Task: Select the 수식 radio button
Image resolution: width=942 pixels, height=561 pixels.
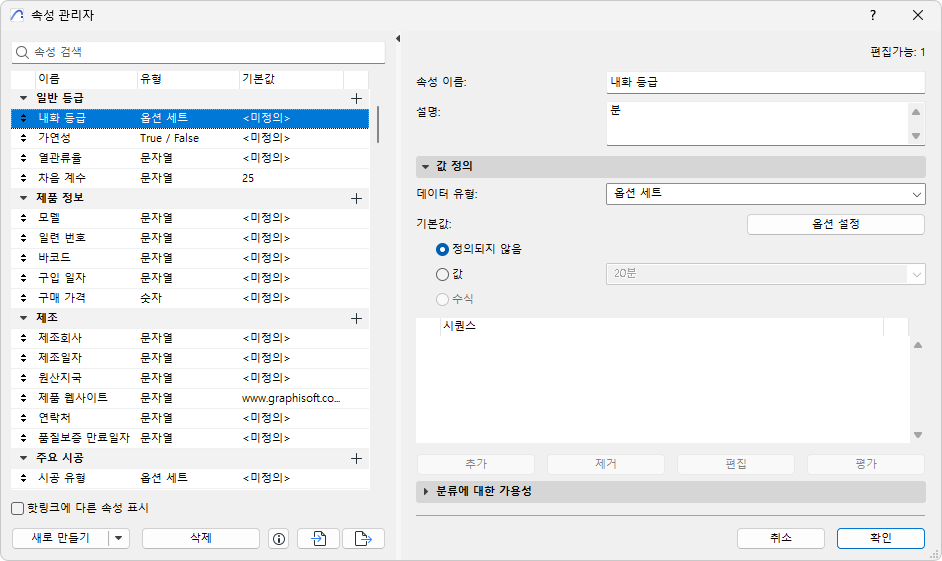Action: [x=442, y=299]
